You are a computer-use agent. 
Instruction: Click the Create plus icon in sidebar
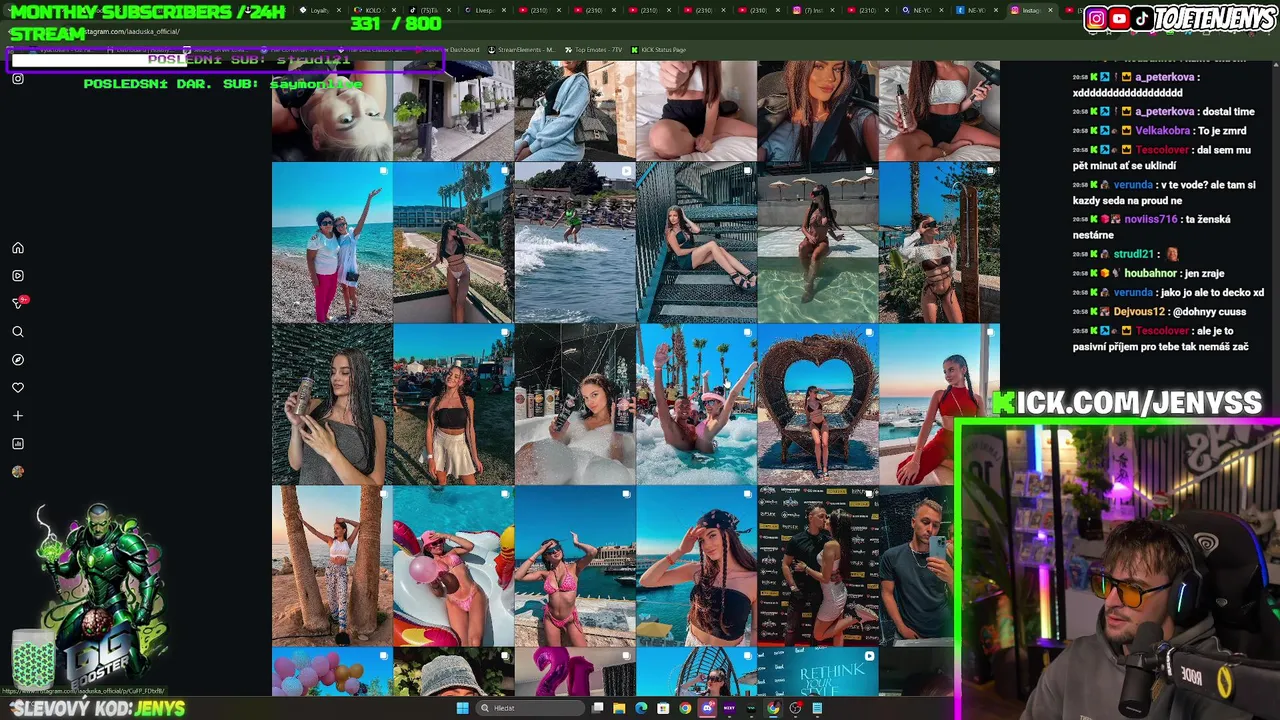pos(18,416)
